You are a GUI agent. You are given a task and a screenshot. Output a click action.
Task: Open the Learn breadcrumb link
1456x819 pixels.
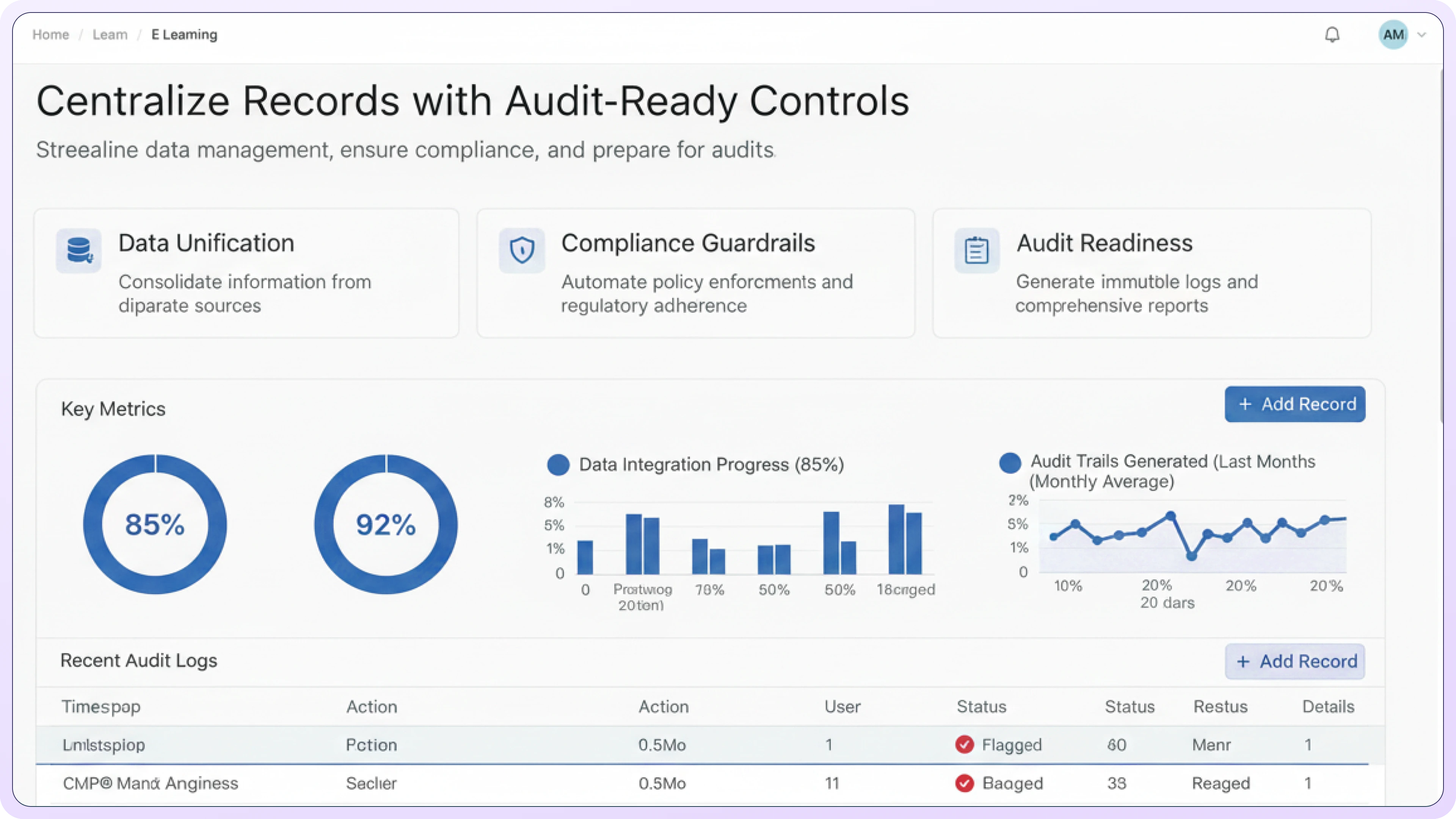pos(110,35)
